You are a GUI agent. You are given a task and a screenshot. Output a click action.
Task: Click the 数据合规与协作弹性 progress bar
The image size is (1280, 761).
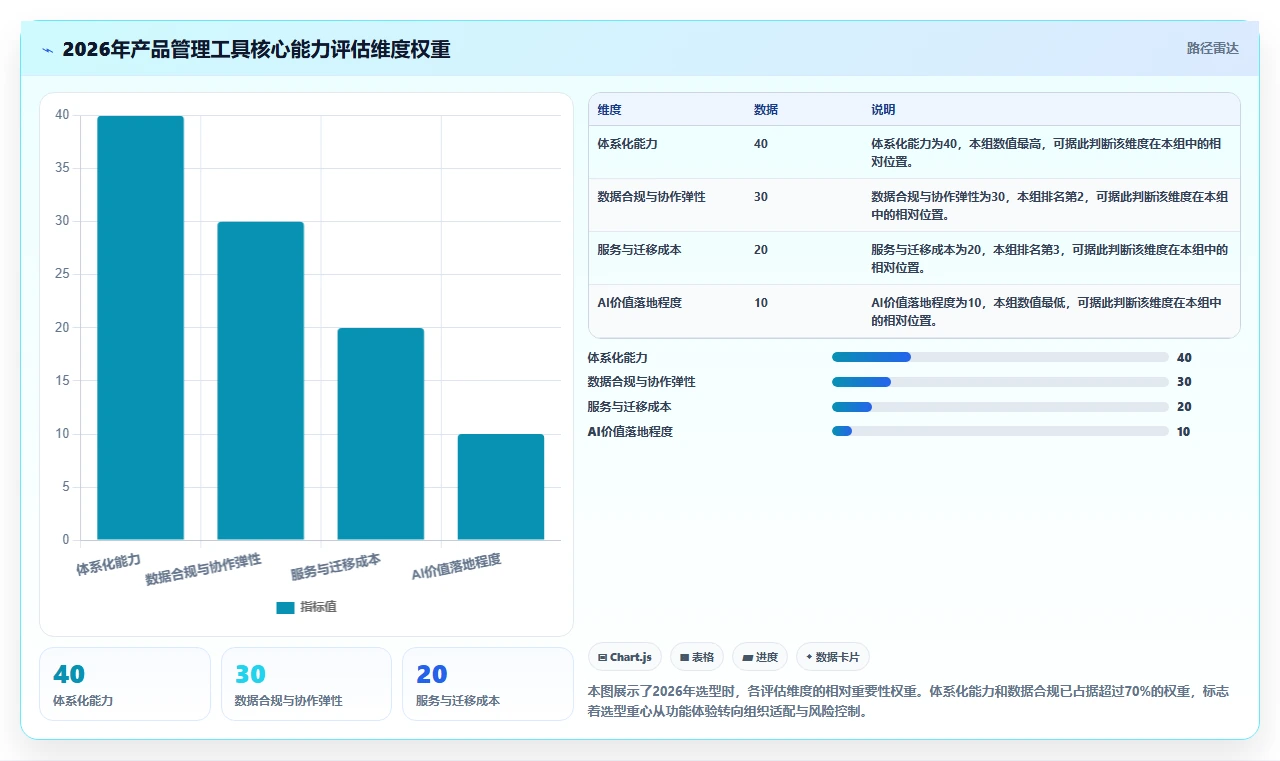click(x=1000, y=382)
